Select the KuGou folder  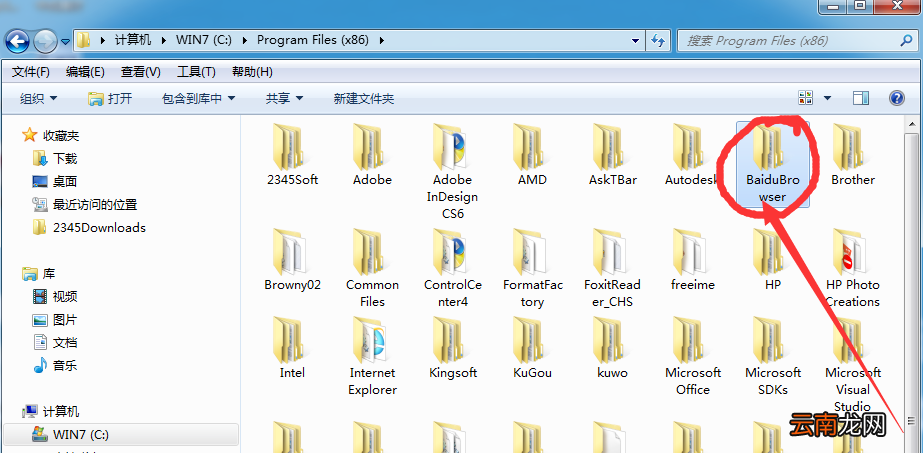(x=532, y=348)
